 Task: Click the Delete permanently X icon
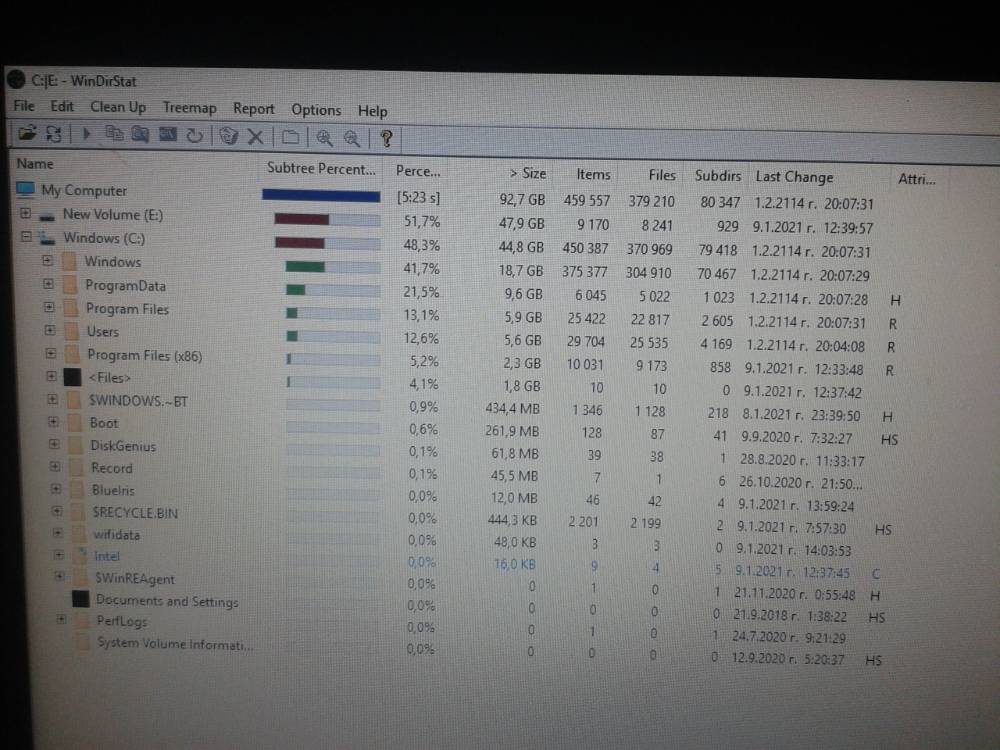click(x=255, y=136)
